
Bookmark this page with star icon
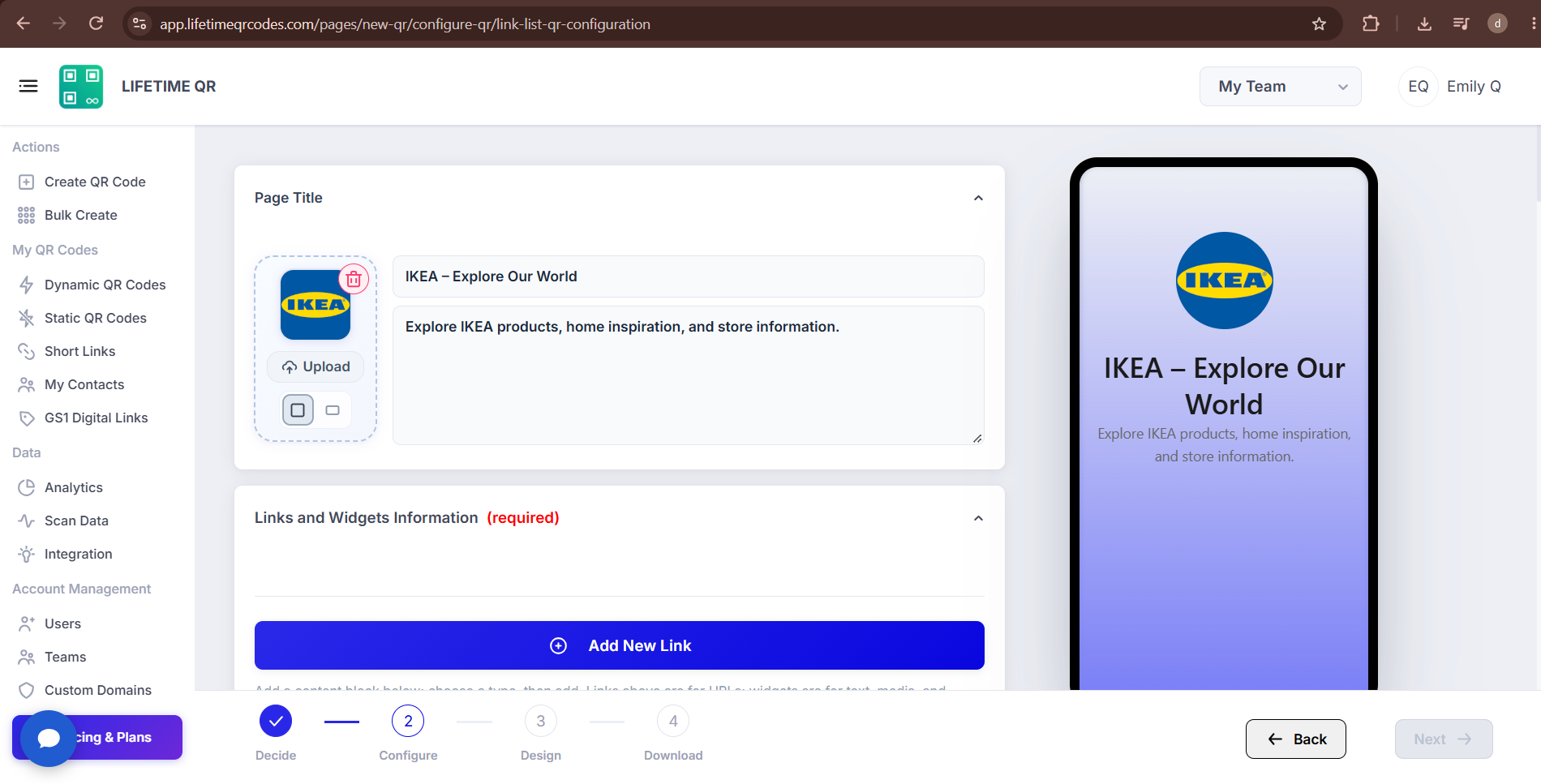(x=1319, y=24)
